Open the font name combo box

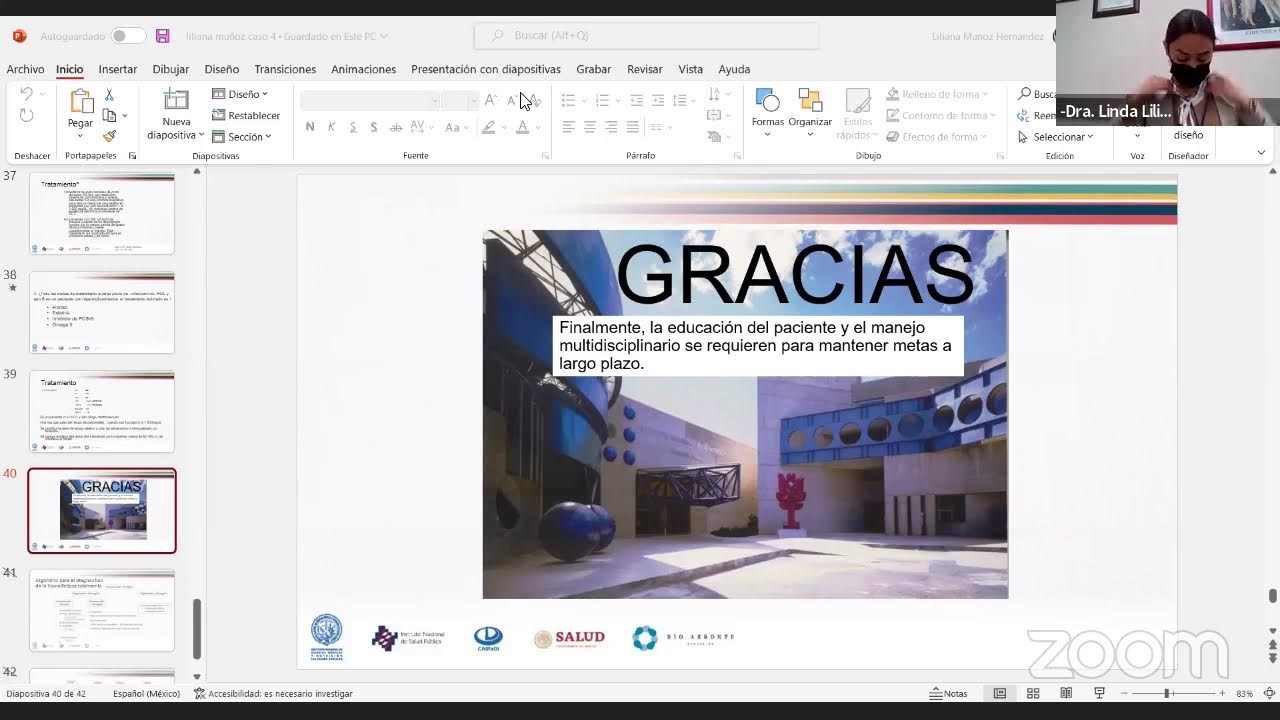(x=370, y=100)
